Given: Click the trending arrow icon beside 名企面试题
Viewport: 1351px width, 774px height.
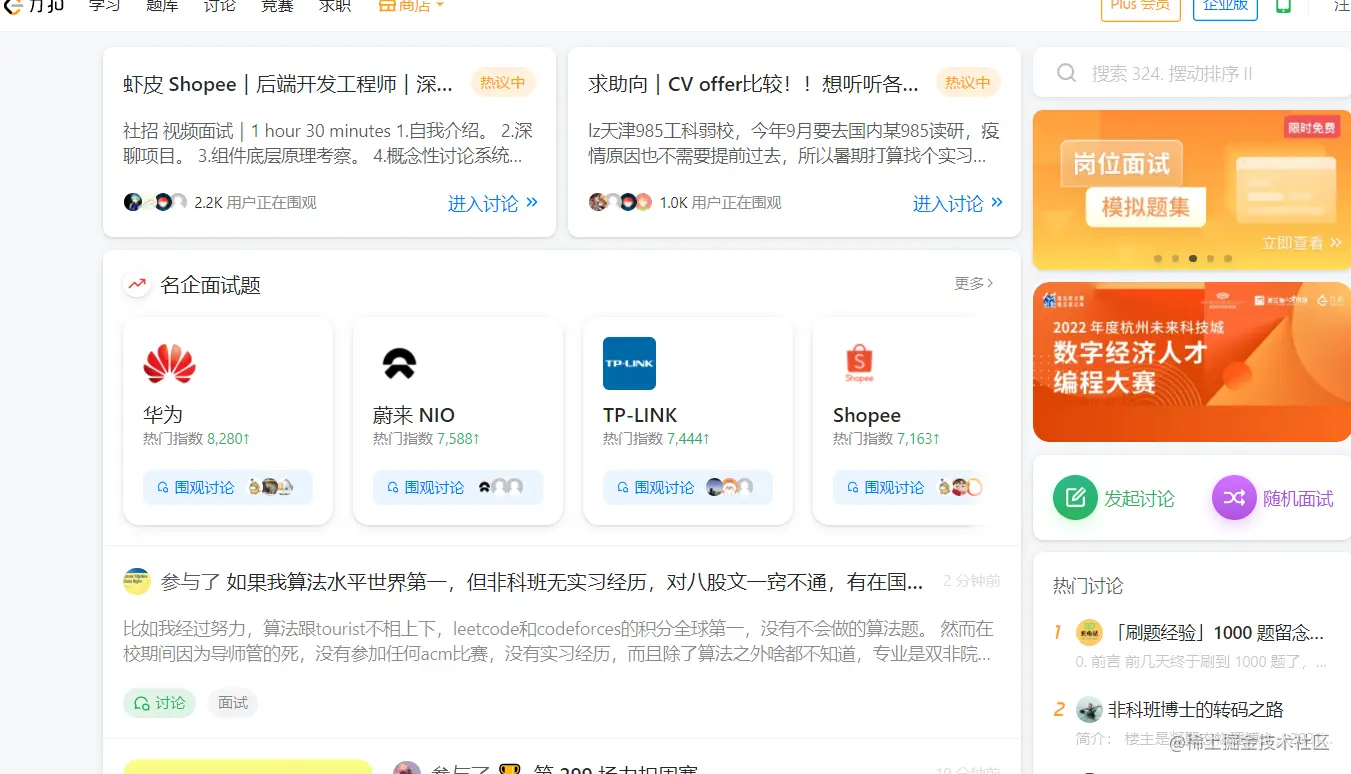Looking at the screenshot, I should pos(137,284).
